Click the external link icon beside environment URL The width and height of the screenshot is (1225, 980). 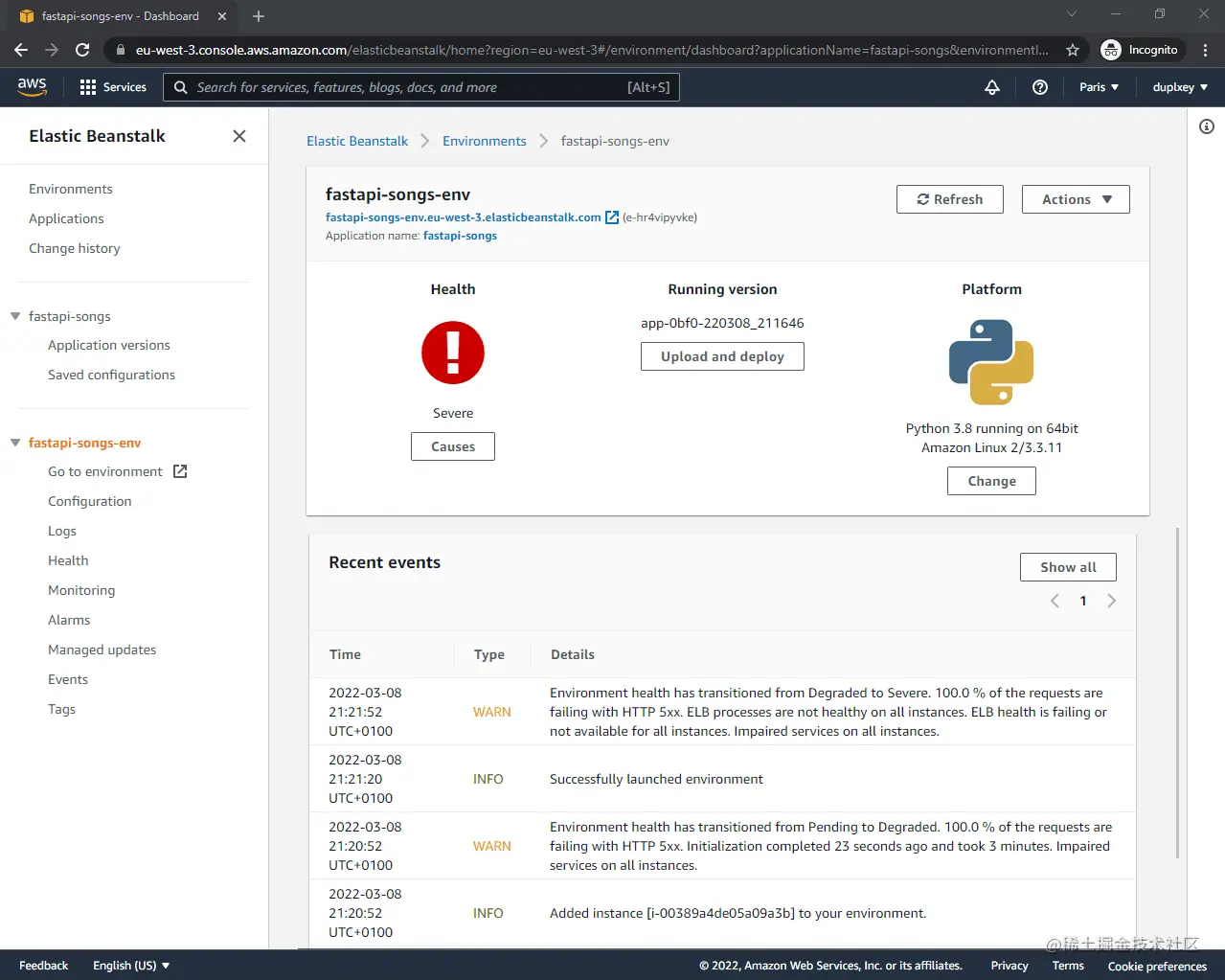click(612, 217)
